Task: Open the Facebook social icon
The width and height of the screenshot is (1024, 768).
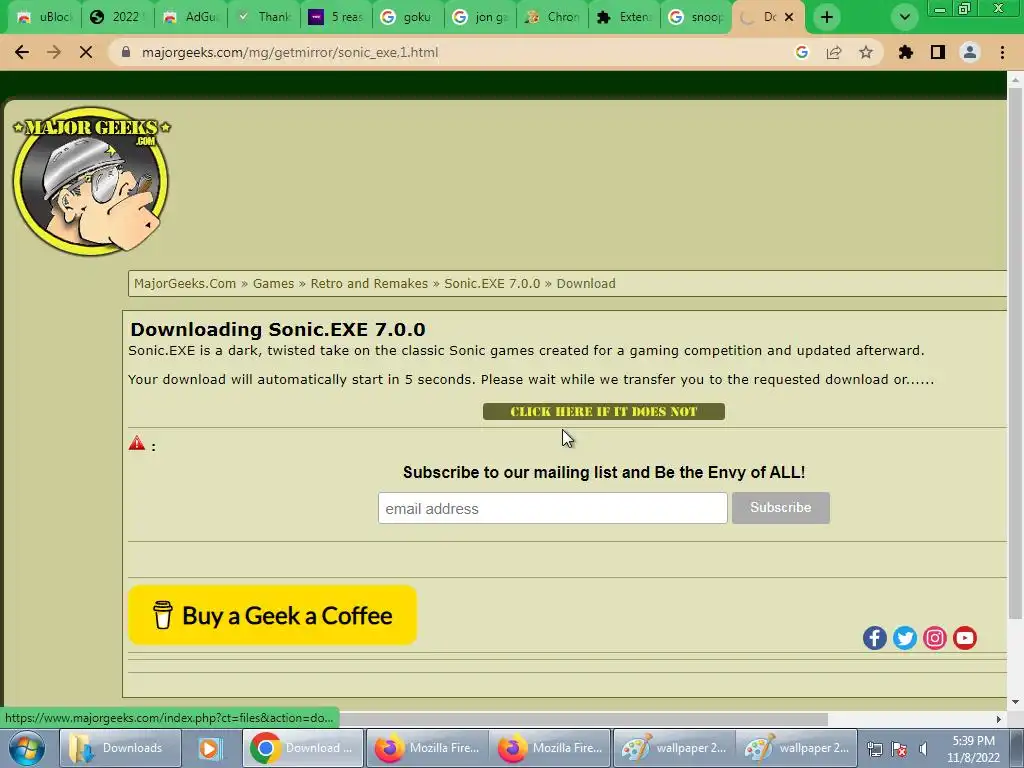Action: click(874, 638)
